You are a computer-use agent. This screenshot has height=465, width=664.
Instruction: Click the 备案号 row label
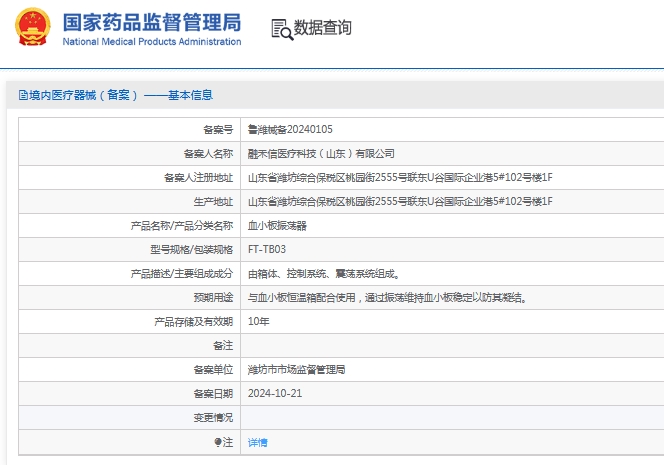pyautogui.click(x=218, y=130)
